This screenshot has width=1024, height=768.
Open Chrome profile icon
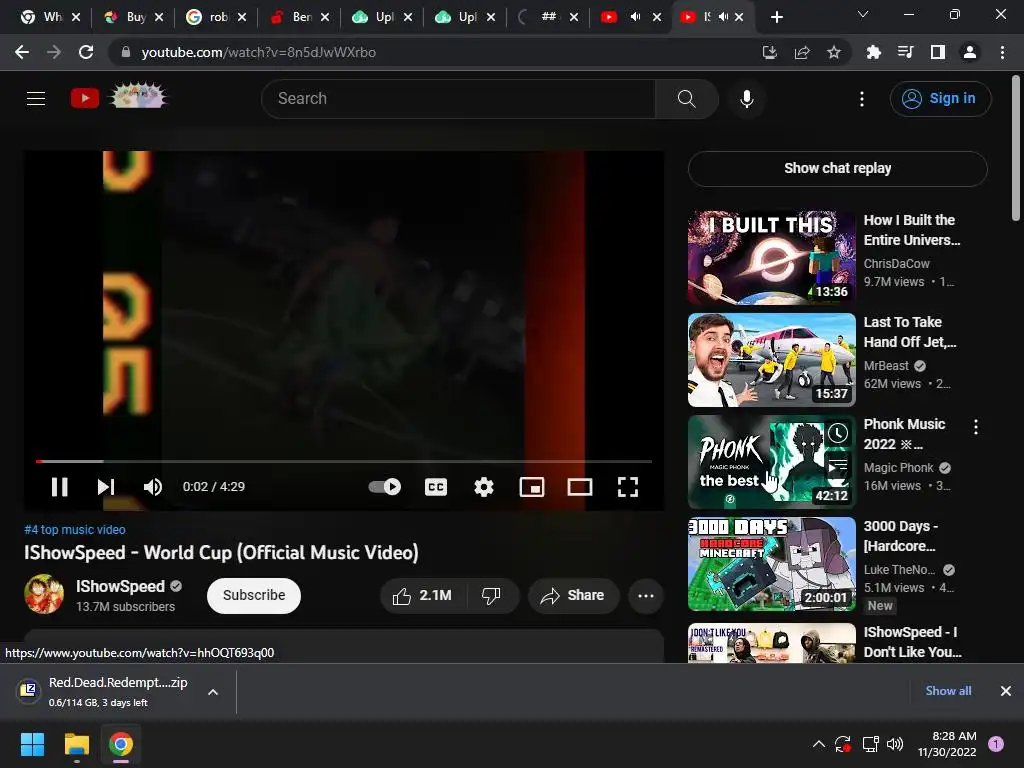970,52
